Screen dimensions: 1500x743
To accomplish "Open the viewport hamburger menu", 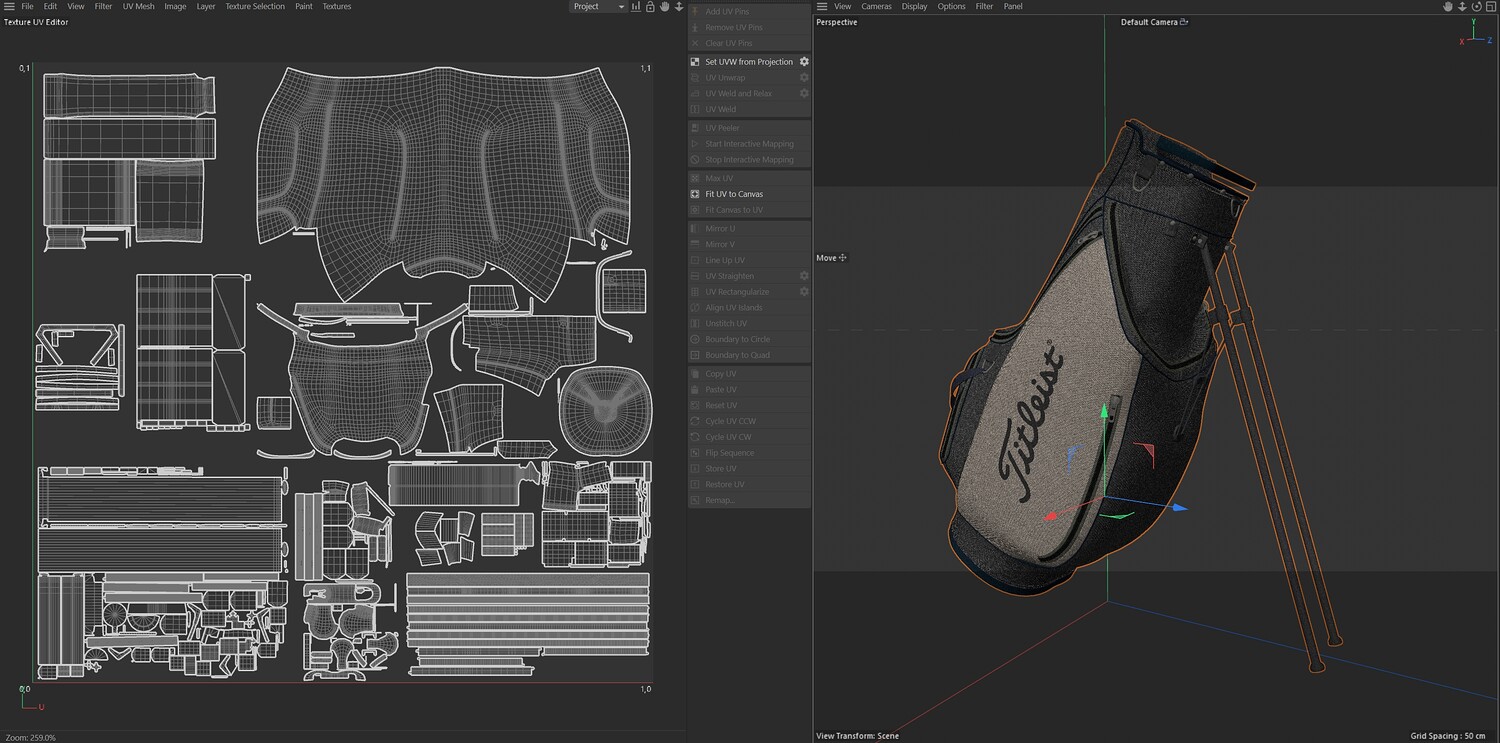I will click(x=822, y=6).
